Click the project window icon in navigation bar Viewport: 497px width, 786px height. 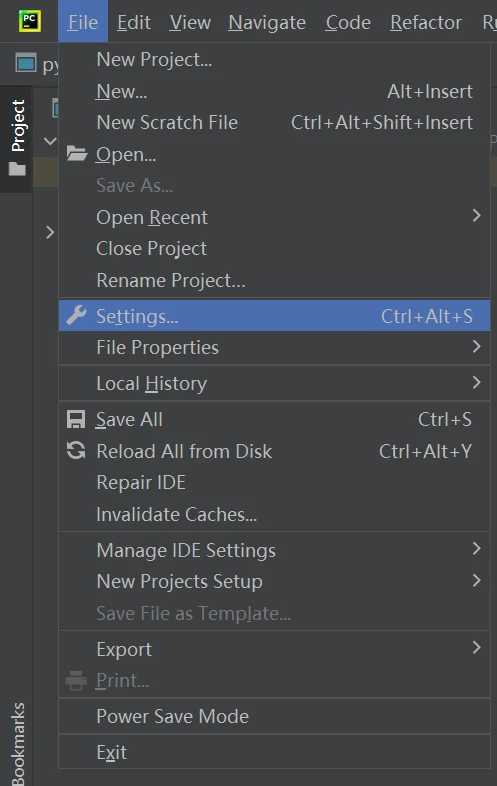click(26, 64)
